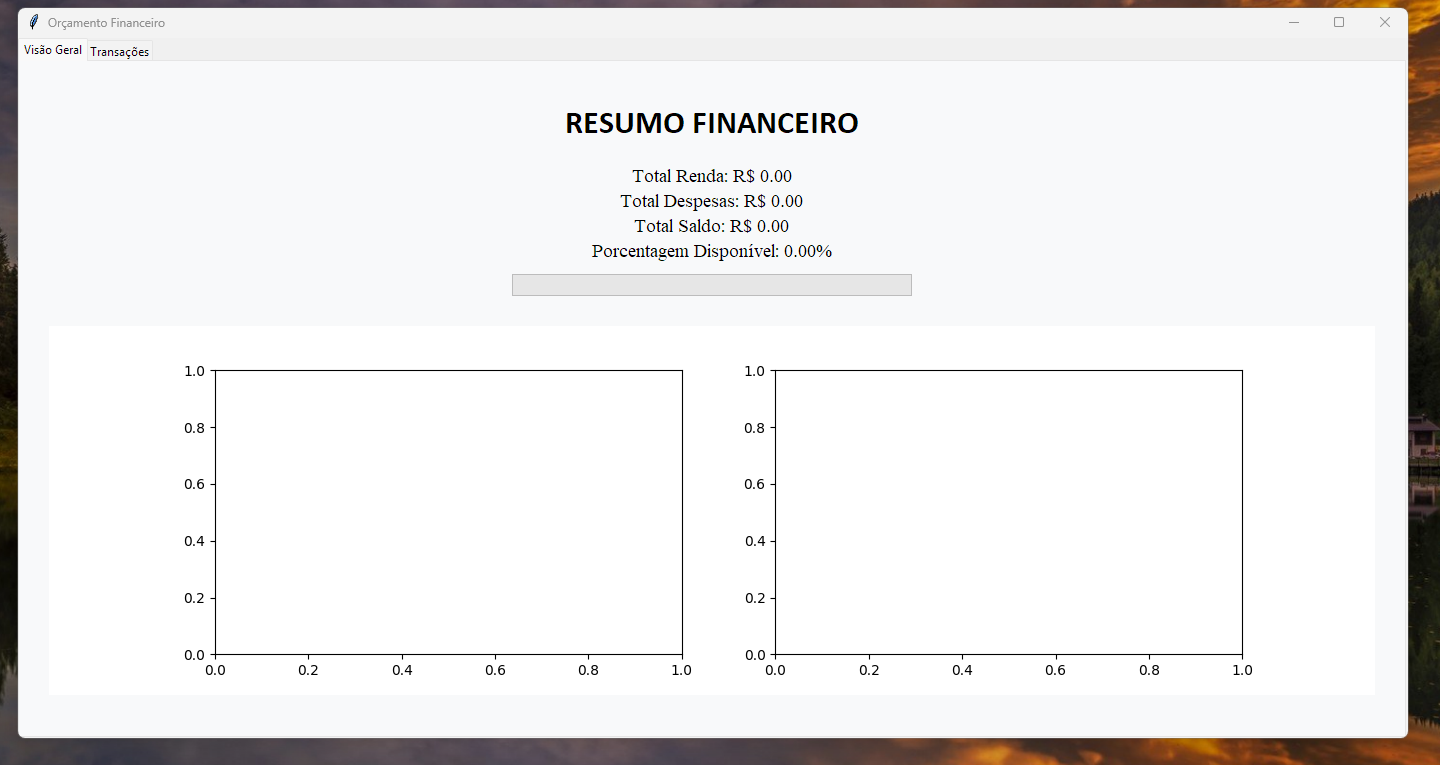Screen dimensions: 1440x765
Task: Click the feather app icon in title bar
Action: pyautogui.click(x=34, y=22)
